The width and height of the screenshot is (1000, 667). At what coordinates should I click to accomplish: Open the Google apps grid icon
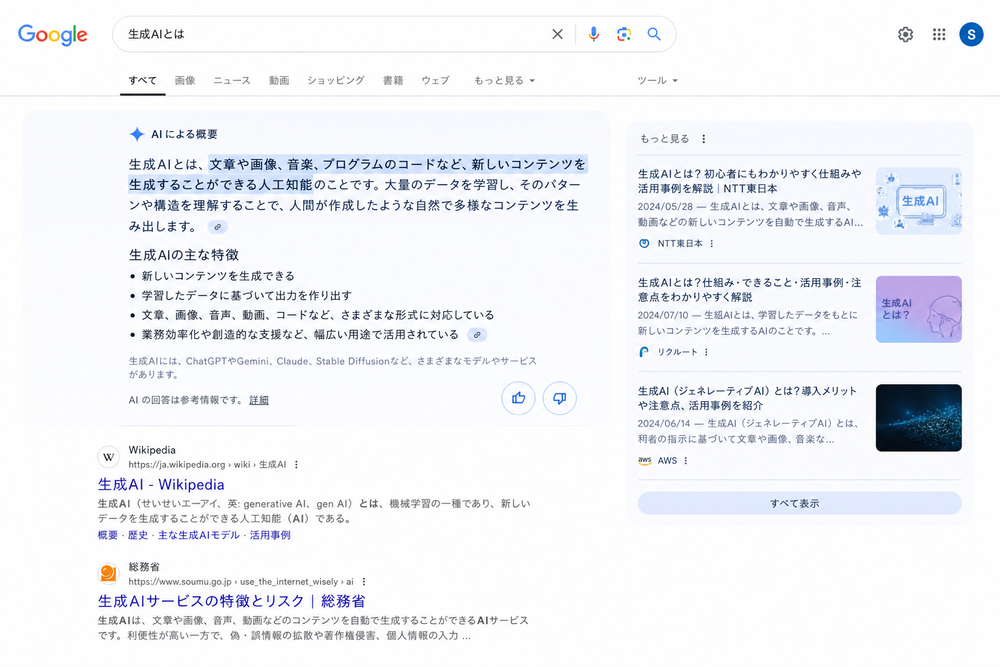tap(939, 34)
